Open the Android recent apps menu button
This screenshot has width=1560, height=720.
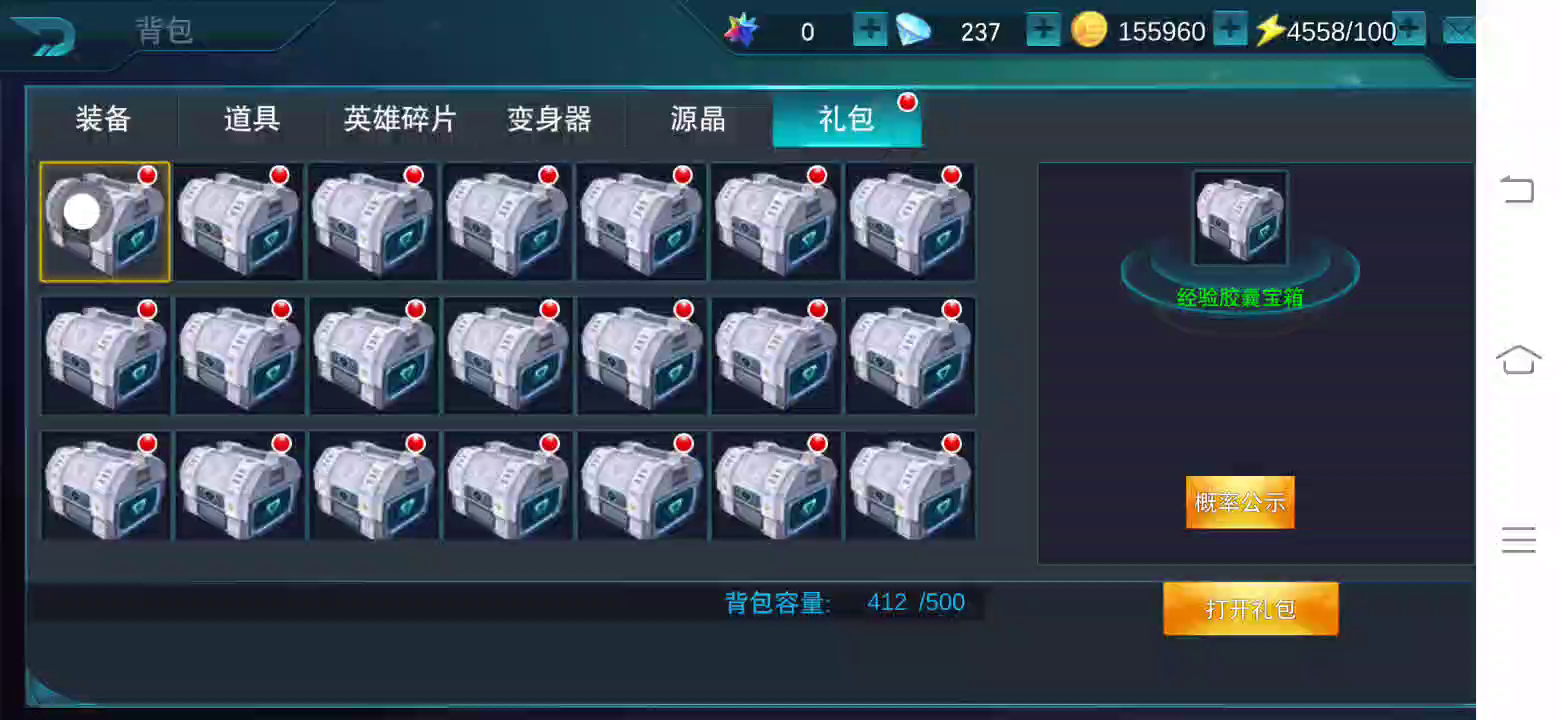click(x=1518, y=540)
